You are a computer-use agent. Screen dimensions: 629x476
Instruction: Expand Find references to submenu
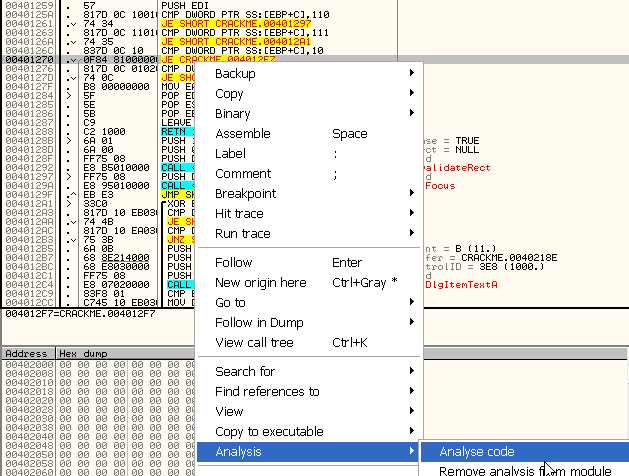(267, 392)
